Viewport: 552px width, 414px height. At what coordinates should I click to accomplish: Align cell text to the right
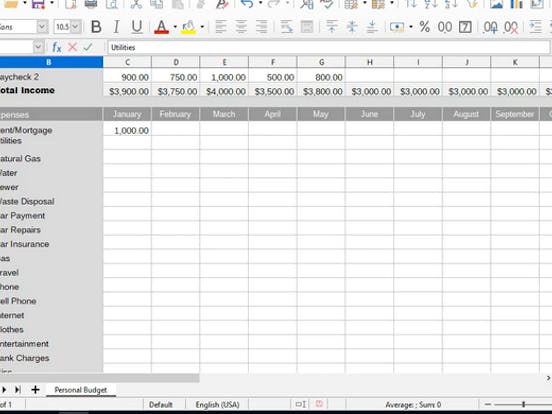(262, 27)
